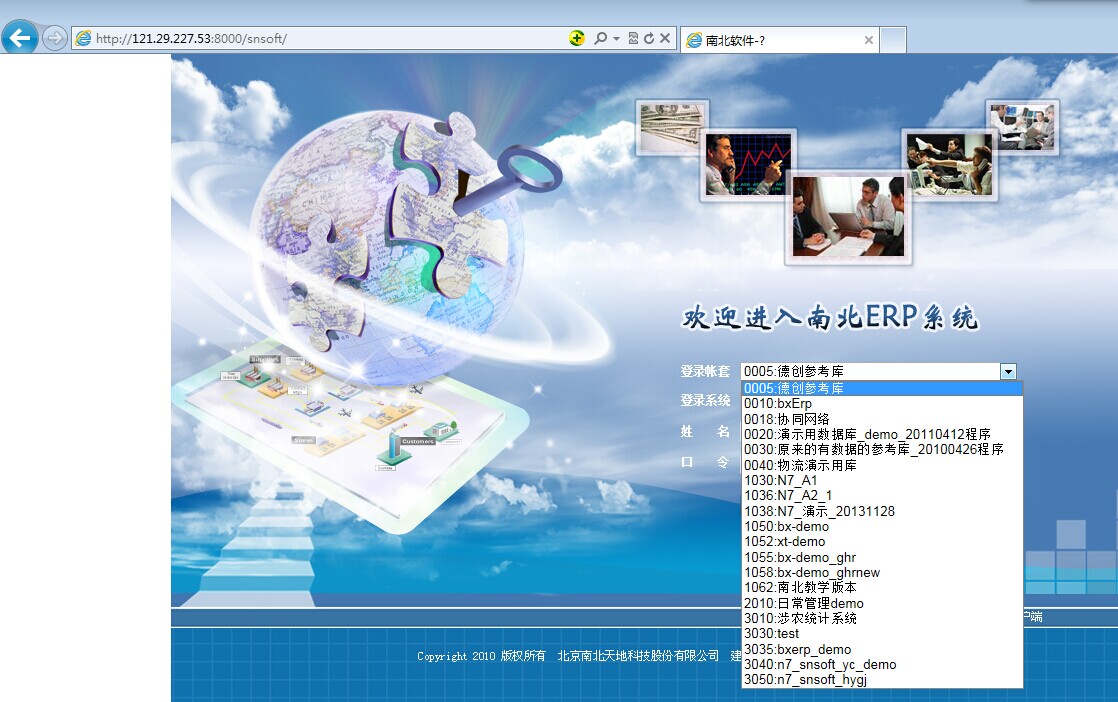
Task: Select 1062:南北教学版本 option
Action: pos(882,587)
